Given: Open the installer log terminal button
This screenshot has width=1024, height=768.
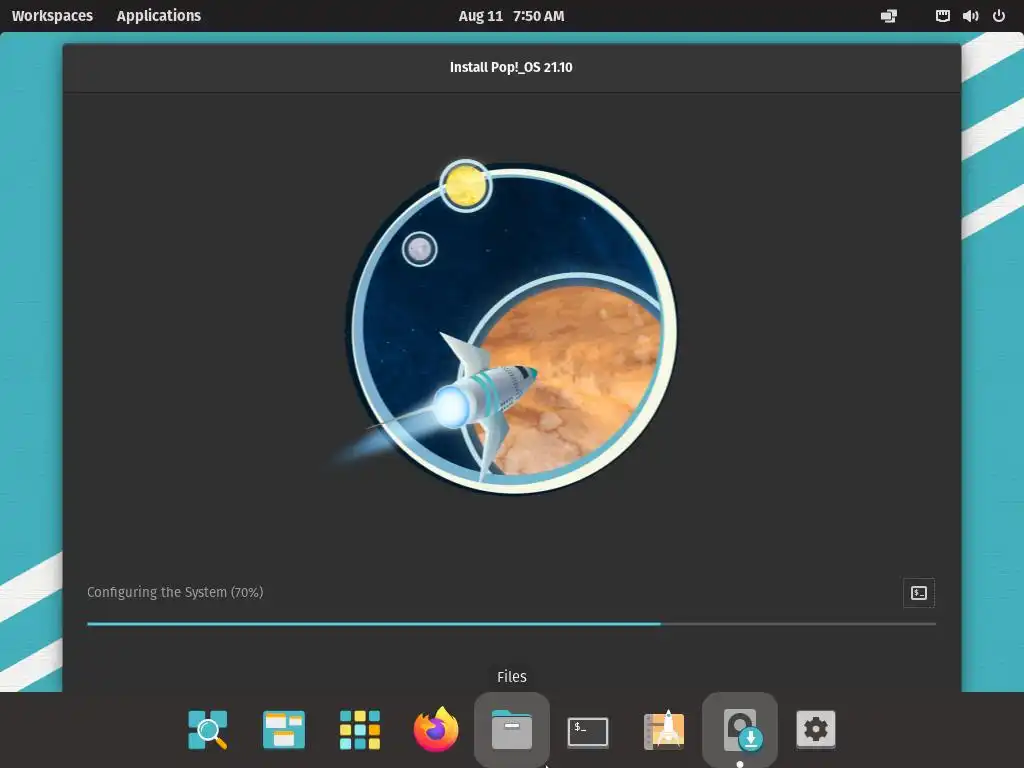Looking at the screenshot, I should [918, 592].
